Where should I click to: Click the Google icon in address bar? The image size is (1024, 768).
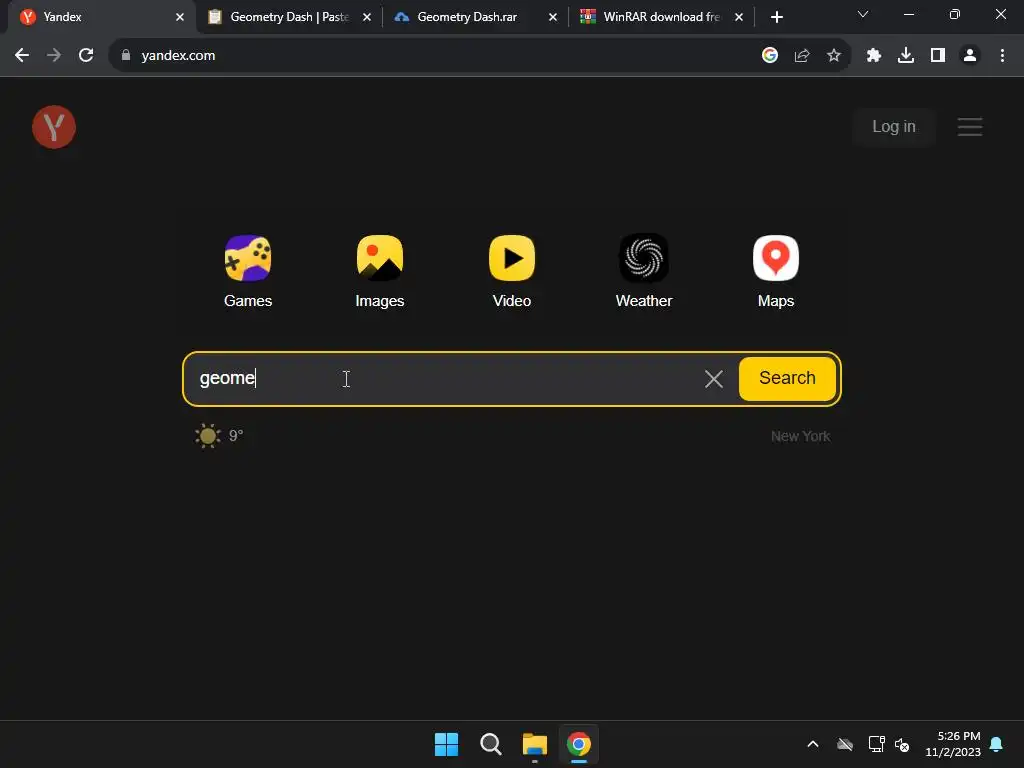[x=769, y=56]
